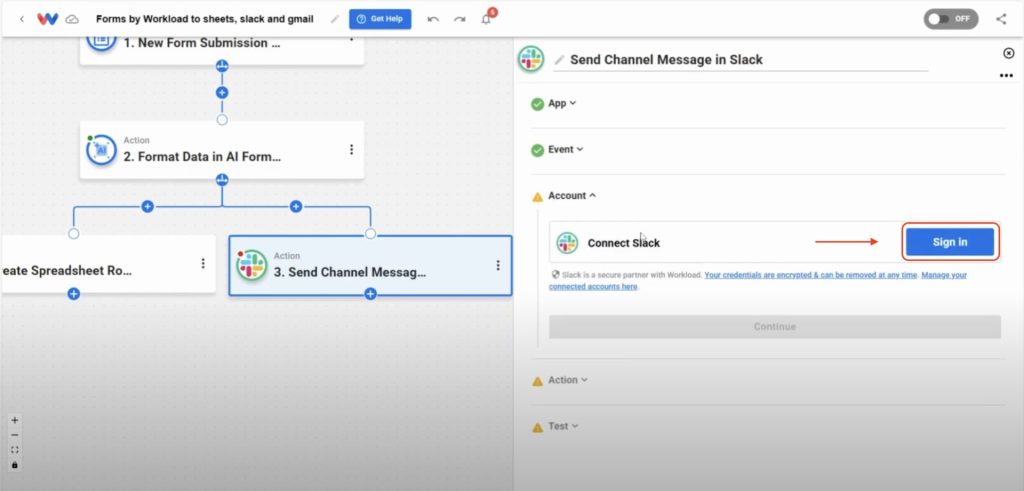
Task: Select the New Form Submission step
Action: (x=222, y=50)
